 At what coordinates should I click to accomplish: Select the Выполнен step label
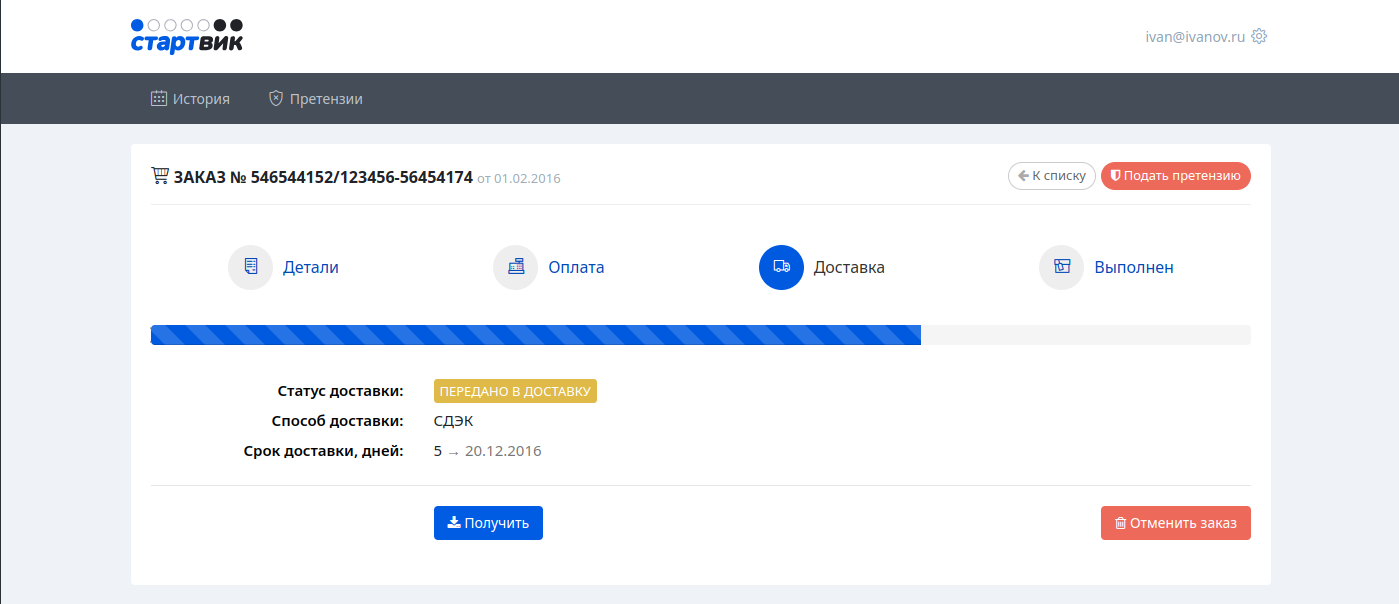point(1134,268)
